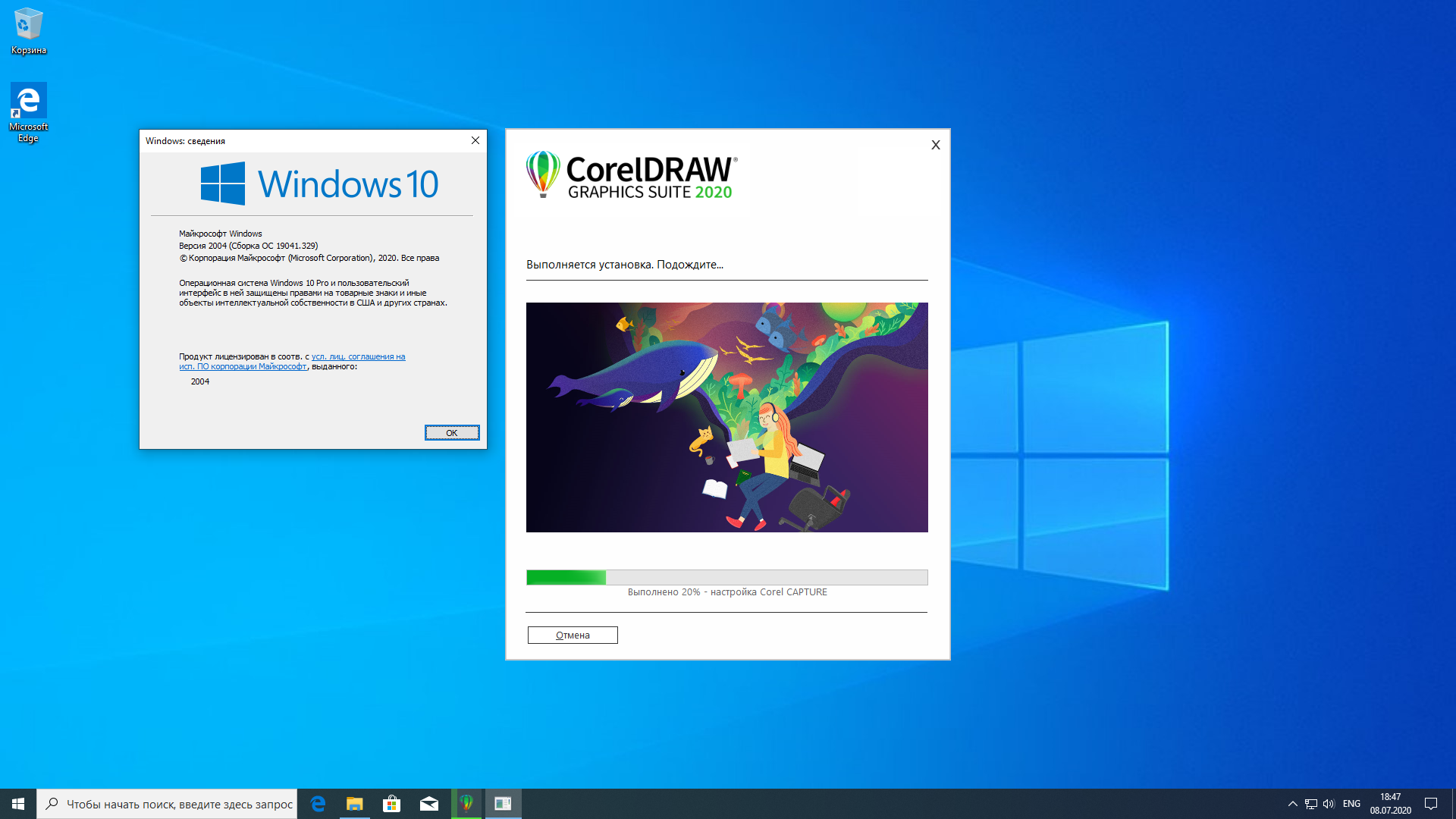The height and width of the screenshot is (819, 1456).
Task: Click the Windows Start button
Action: coord(18,804)
